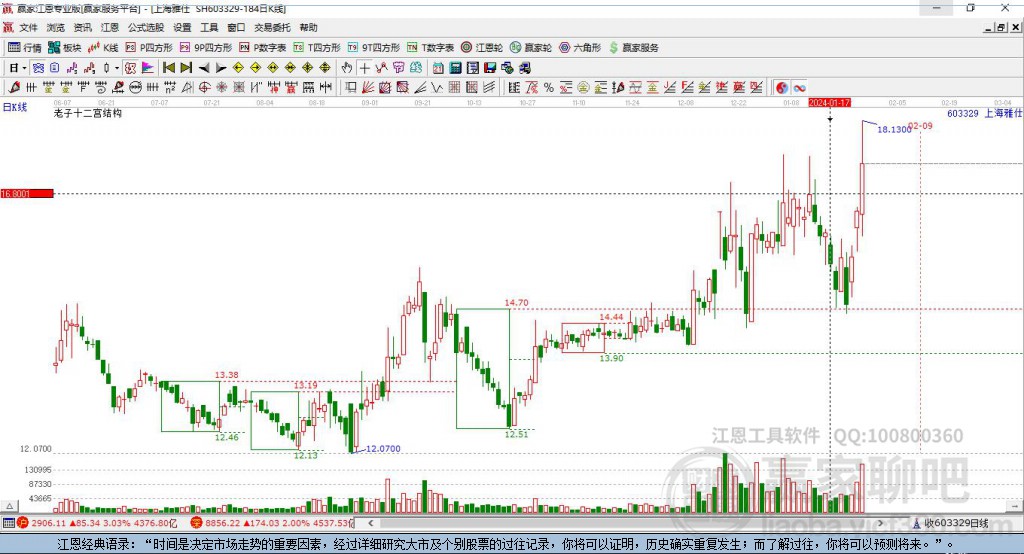Image resolution: width=1024 pixels, height=554 pixels.
Task: Open the 资讯 menu
Action: coord(82,27)
